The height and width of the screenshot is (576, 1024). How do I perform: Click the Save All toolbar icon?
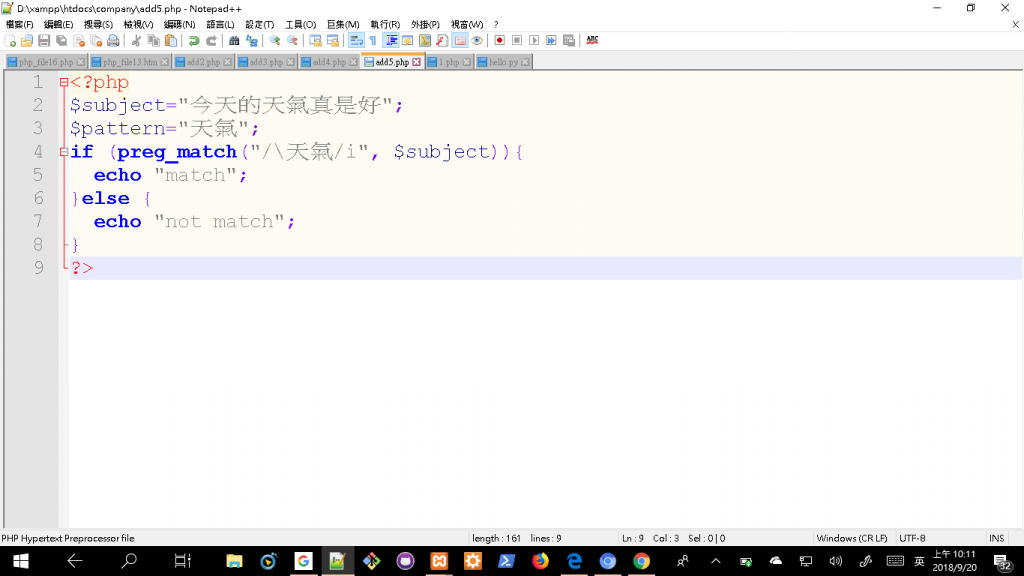click(61, 40)
